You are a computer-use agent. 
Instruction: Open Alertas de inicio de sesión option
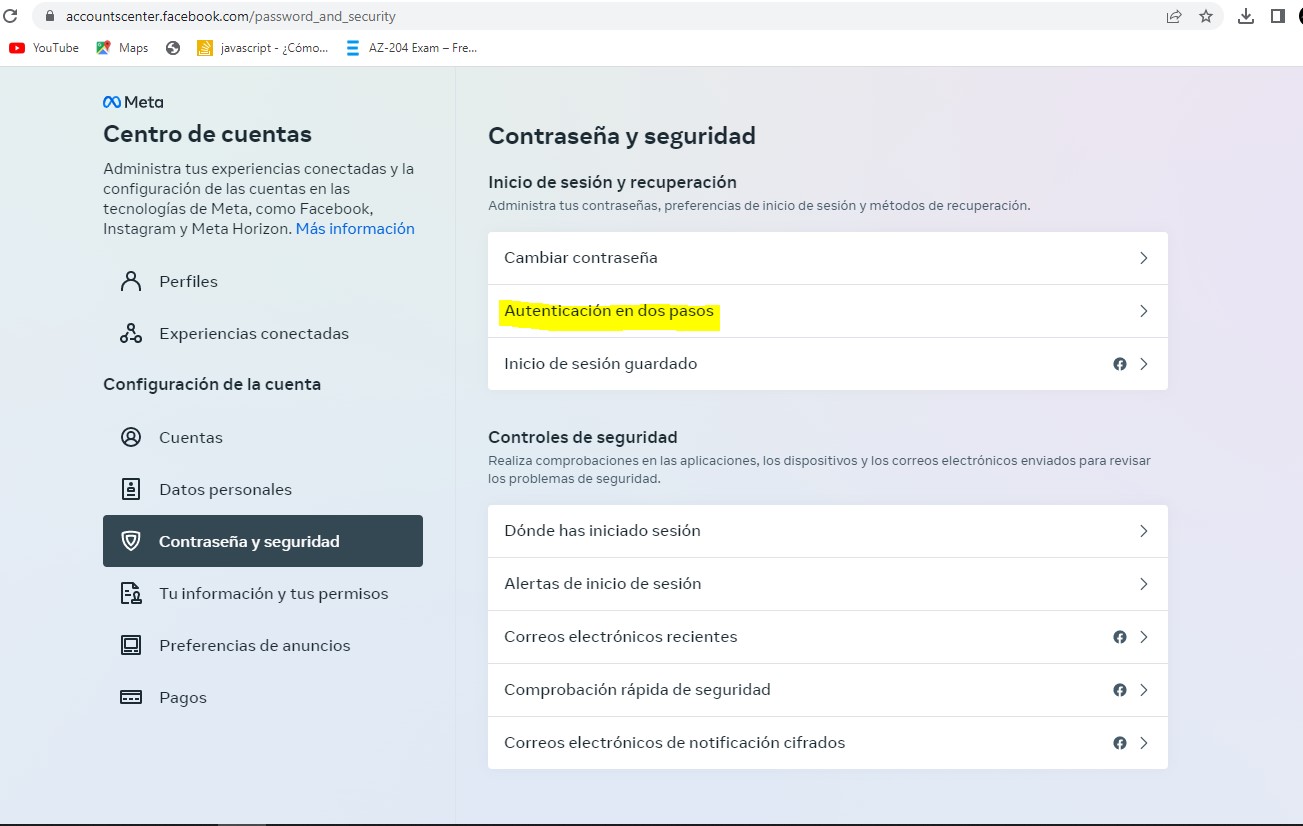[x=828, y=584]
